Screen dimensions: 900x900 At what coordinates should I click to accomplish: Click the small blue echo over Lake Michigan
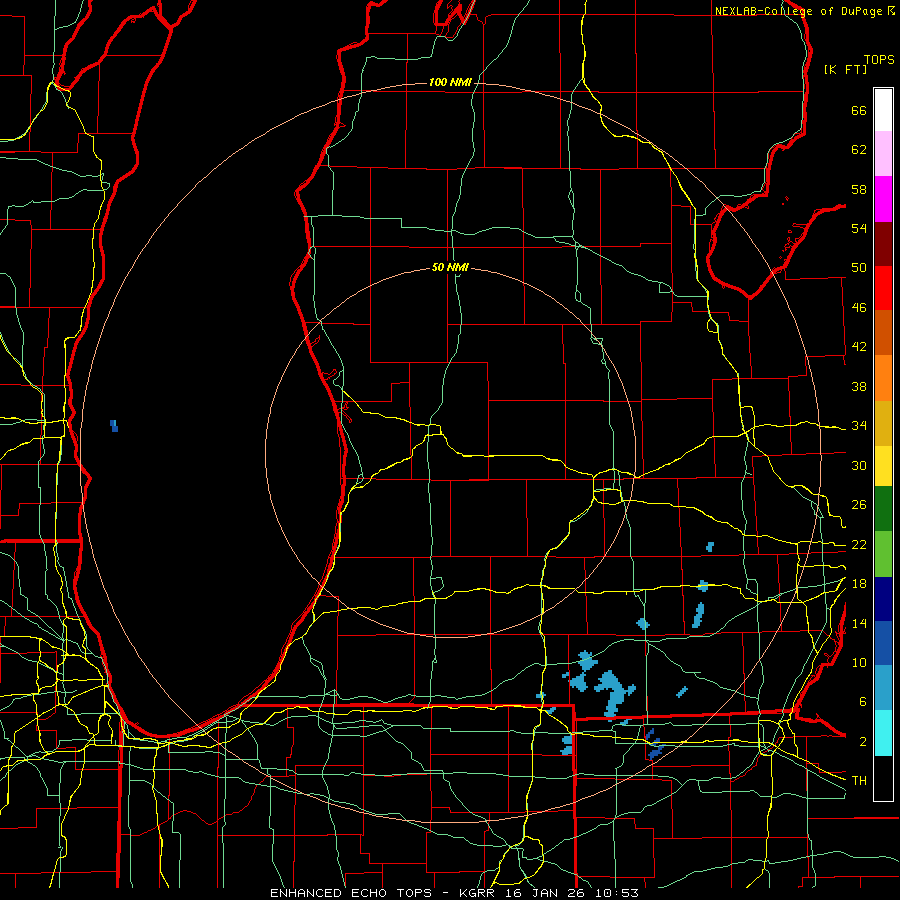(x=114, y=426)
